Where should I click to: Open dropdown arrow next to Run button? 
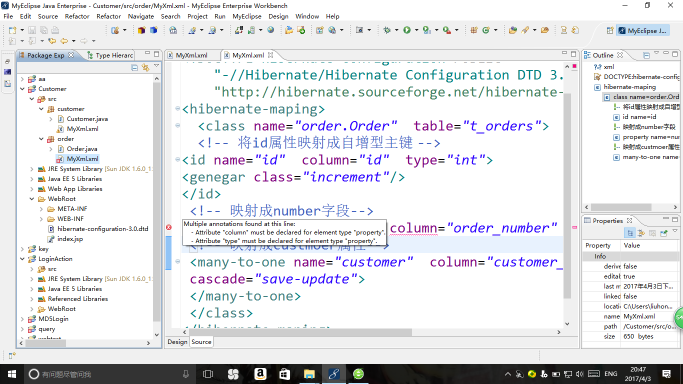click(x=416, y=30)
